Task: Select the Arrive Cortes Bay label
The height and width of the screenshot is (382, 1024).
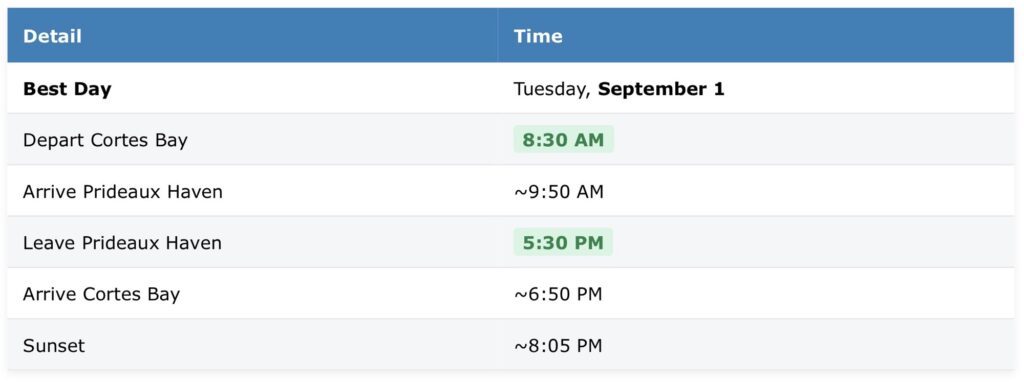Action: tap(101, 294)
